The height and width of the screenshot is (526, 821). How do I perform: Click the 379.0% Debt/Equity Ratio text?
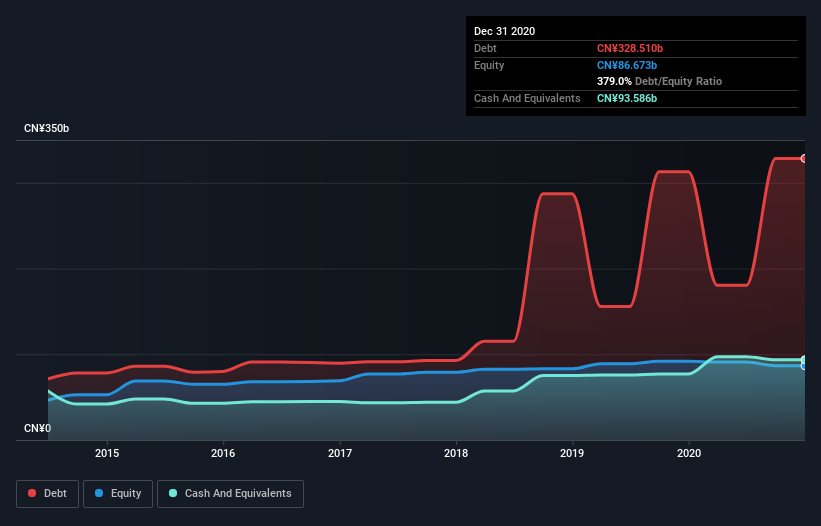[x=659, y=81]
